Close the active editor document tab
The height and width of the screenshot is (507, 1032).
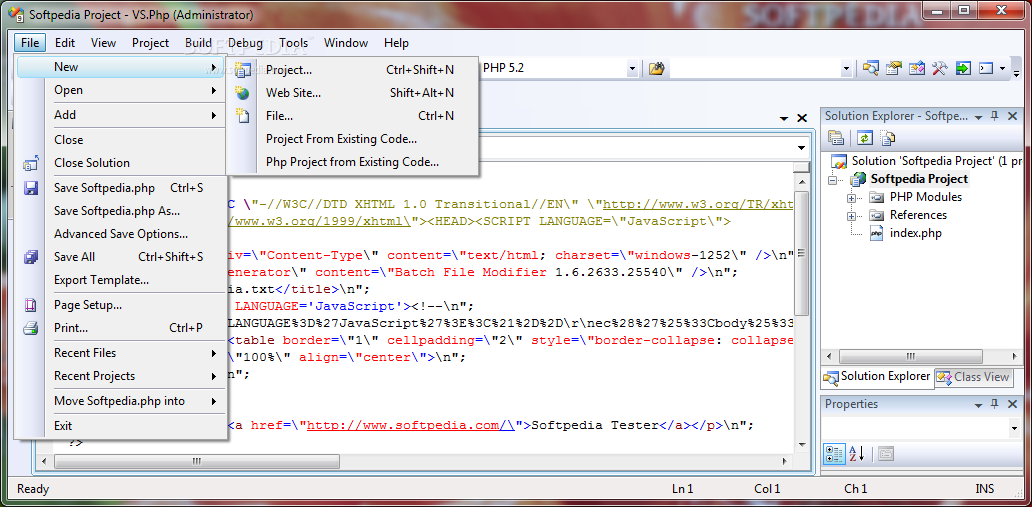802,118
